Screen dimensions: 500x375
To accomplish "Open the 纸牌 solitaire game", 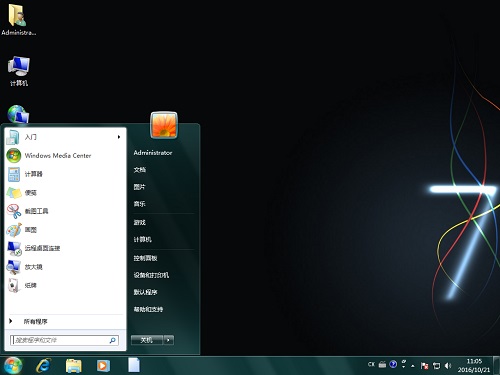I will coord(65,285).
